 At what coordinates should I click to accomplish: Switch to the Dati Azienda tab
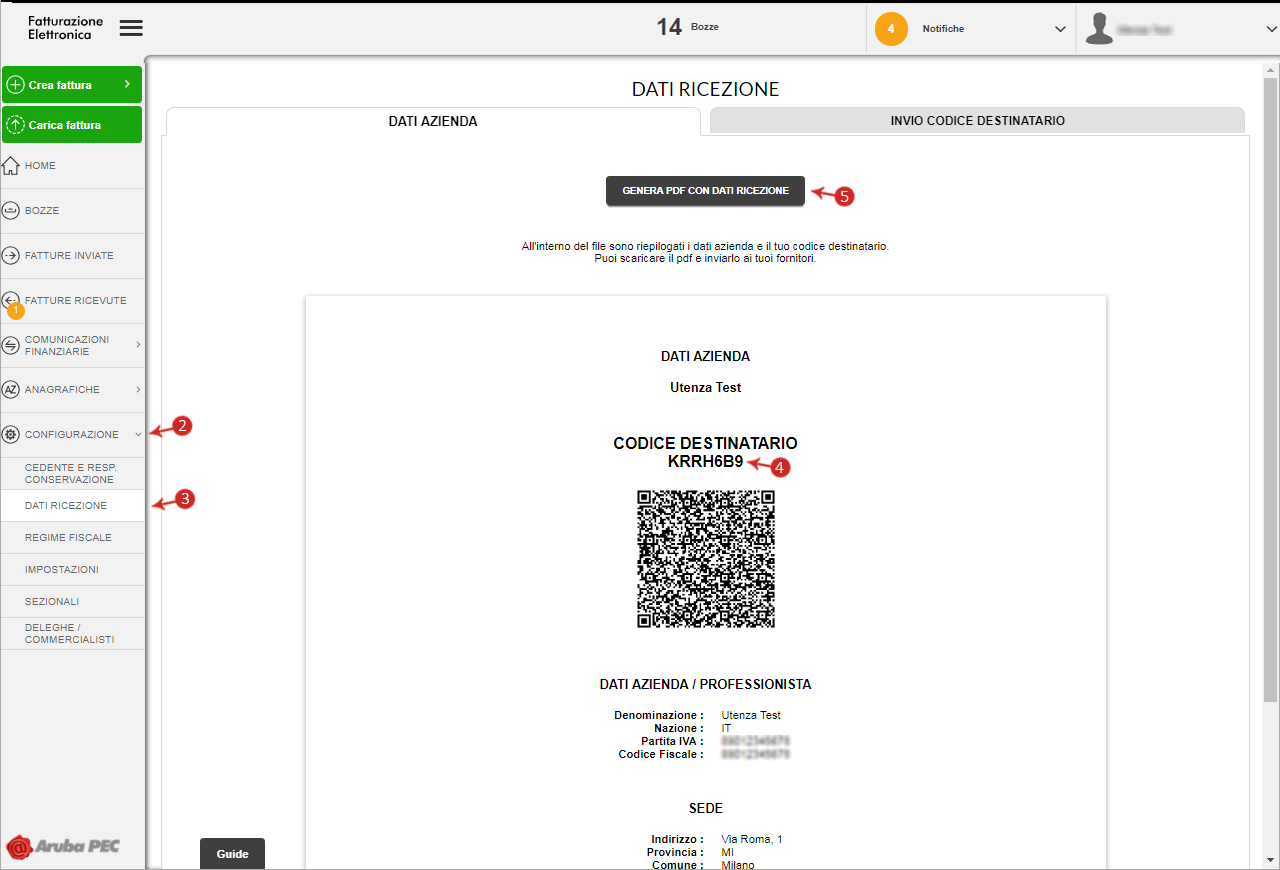[433, 121]
